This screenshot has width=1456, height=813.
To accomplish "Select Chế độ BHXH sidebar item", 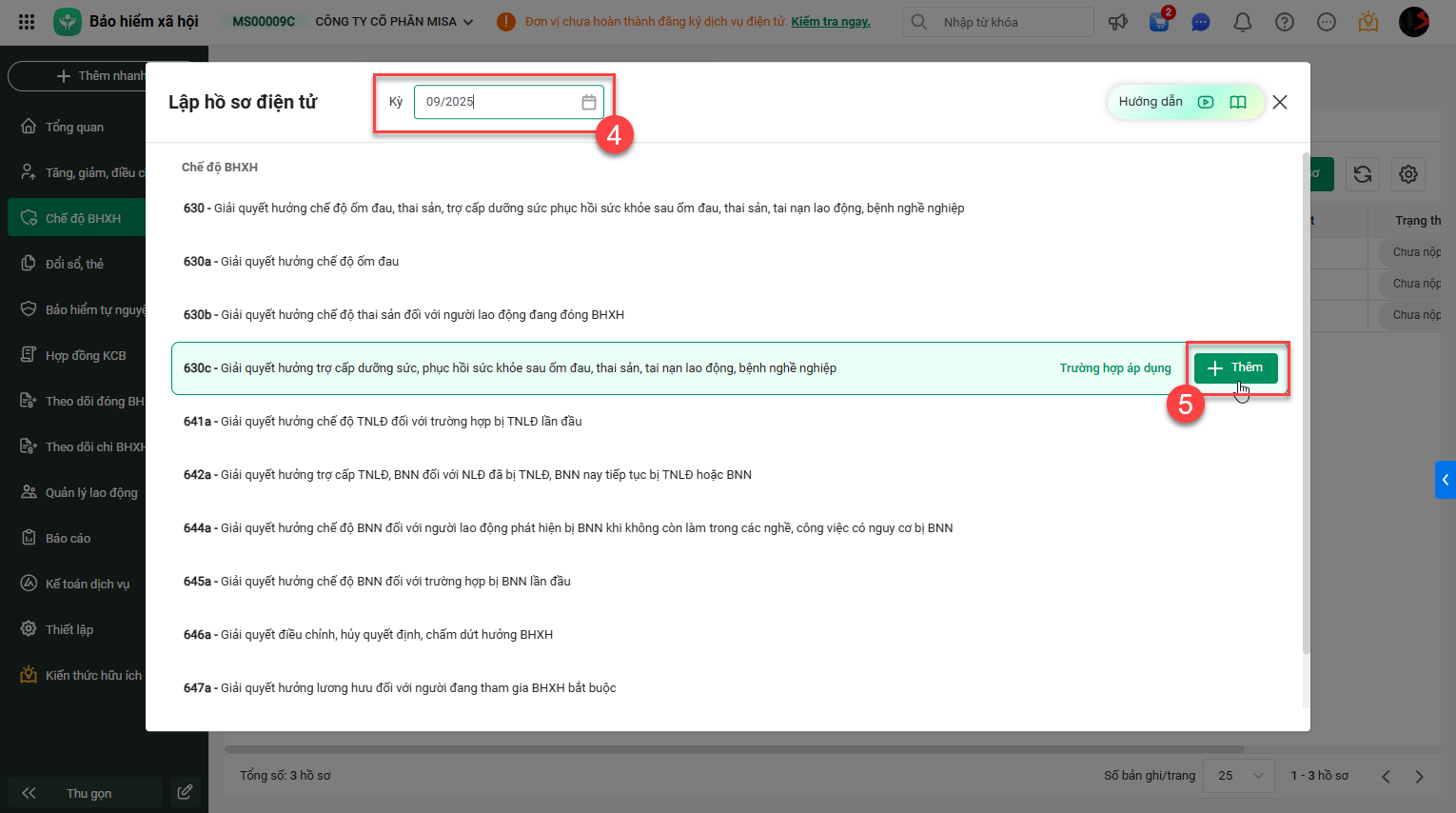I will [76, 218].
